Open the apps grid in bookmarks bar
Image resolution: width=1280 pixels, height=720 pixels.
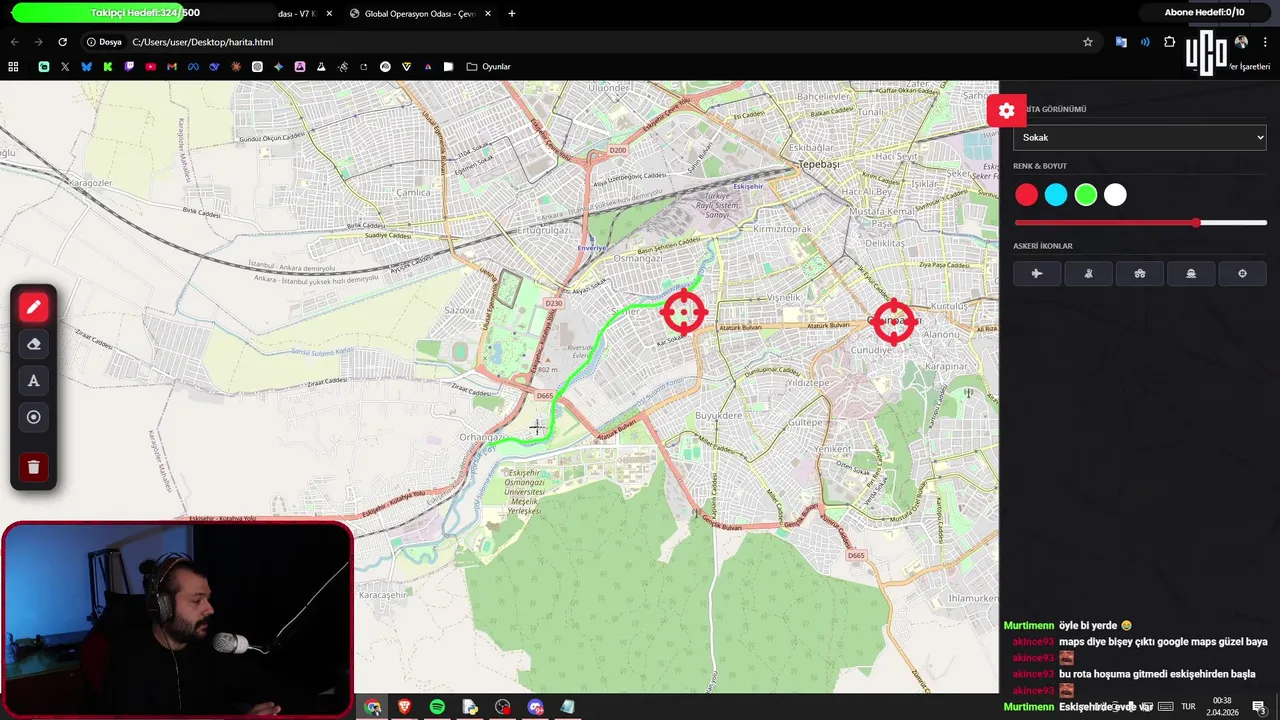click(x=13, y=67)
